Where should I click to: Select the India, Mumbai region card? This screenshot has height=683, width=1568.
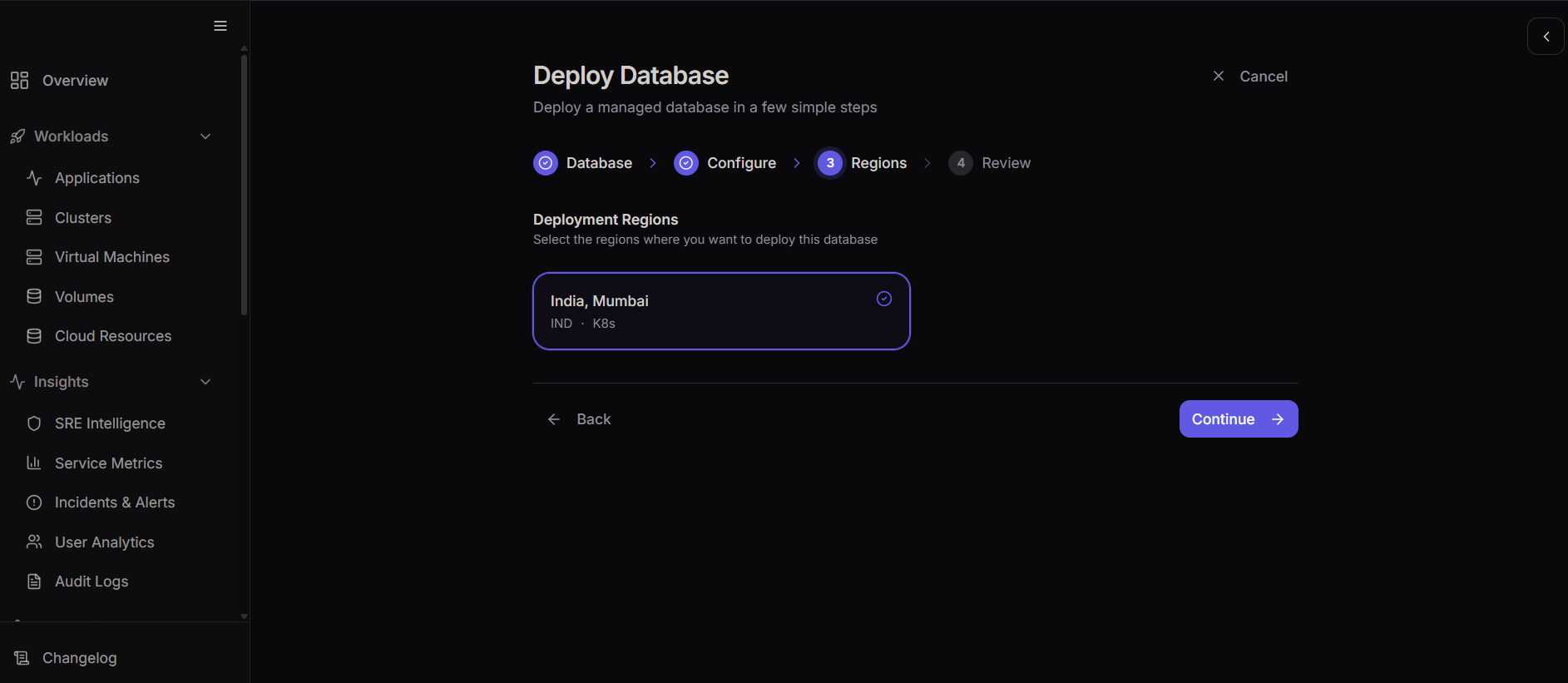tap(721, 311)
